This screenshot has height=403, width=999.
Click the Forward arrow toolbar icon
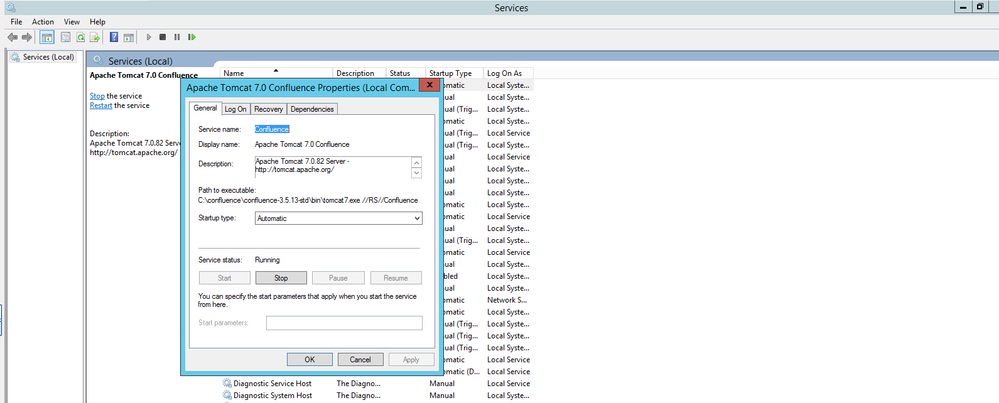26,38
